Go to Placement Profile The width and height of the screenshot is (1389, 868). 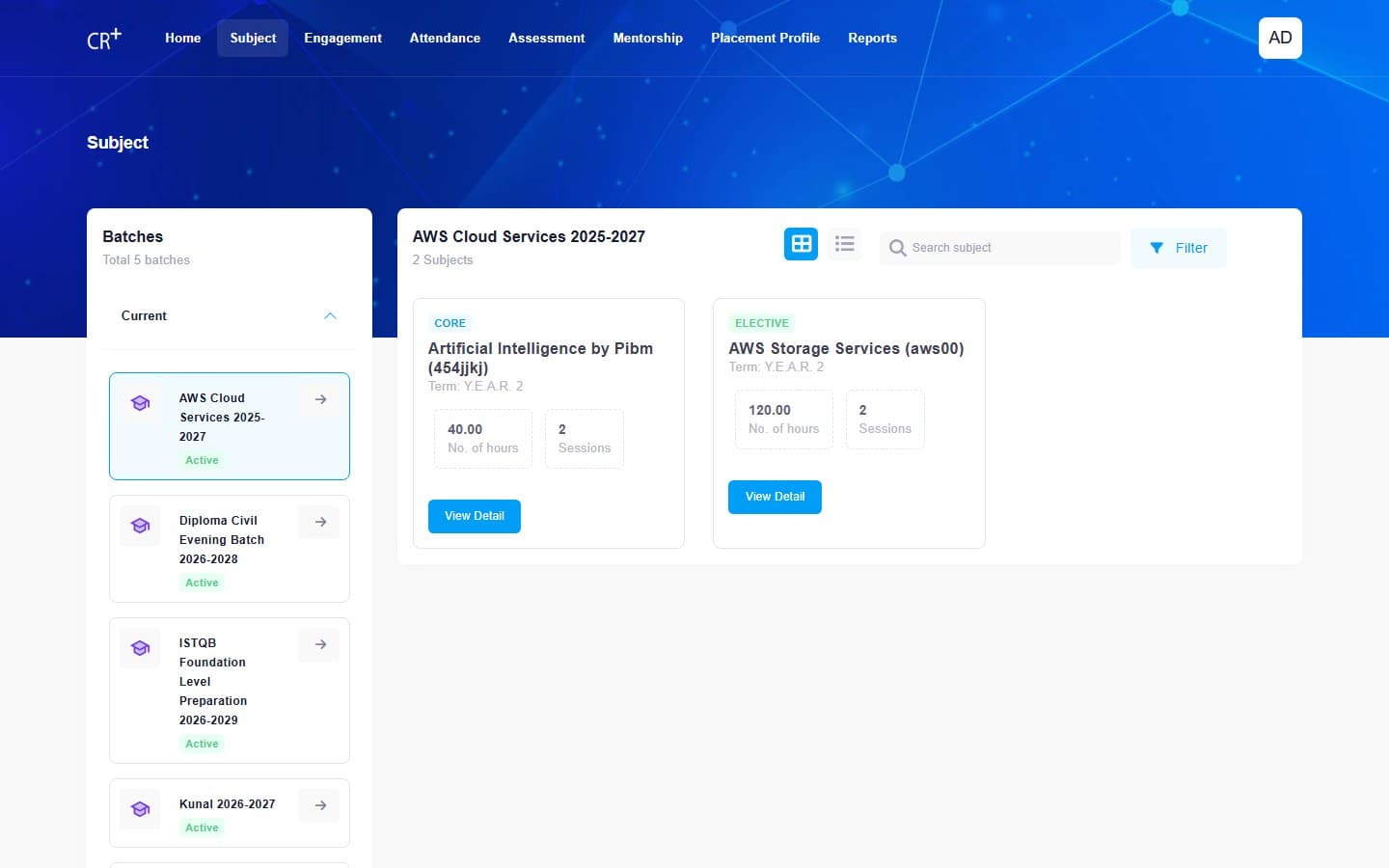click(766, 38)
